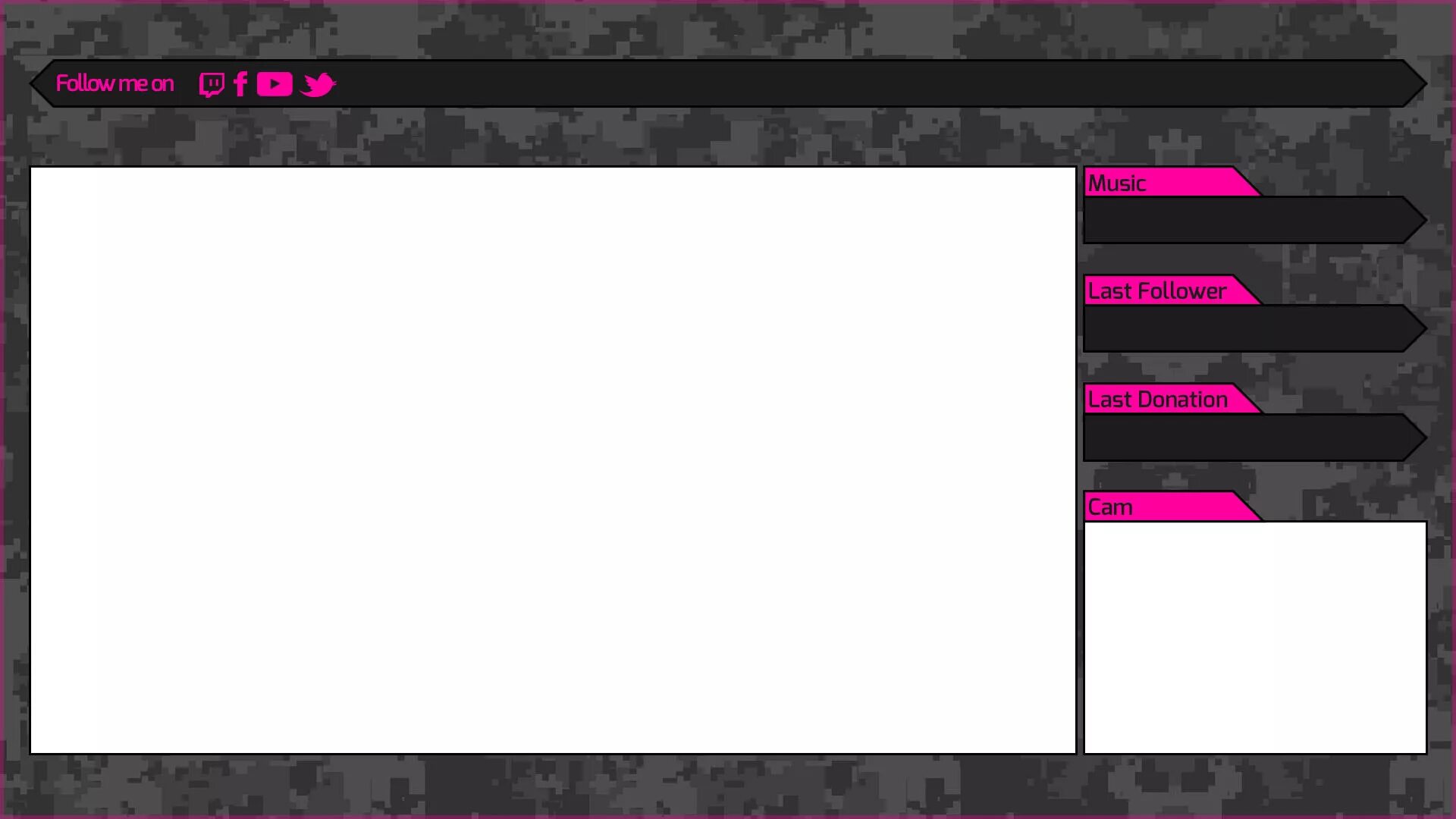Click the Twitter icon in header
Image resolution: width=1456 pixels, height=819 pixels.
(319, 84)
